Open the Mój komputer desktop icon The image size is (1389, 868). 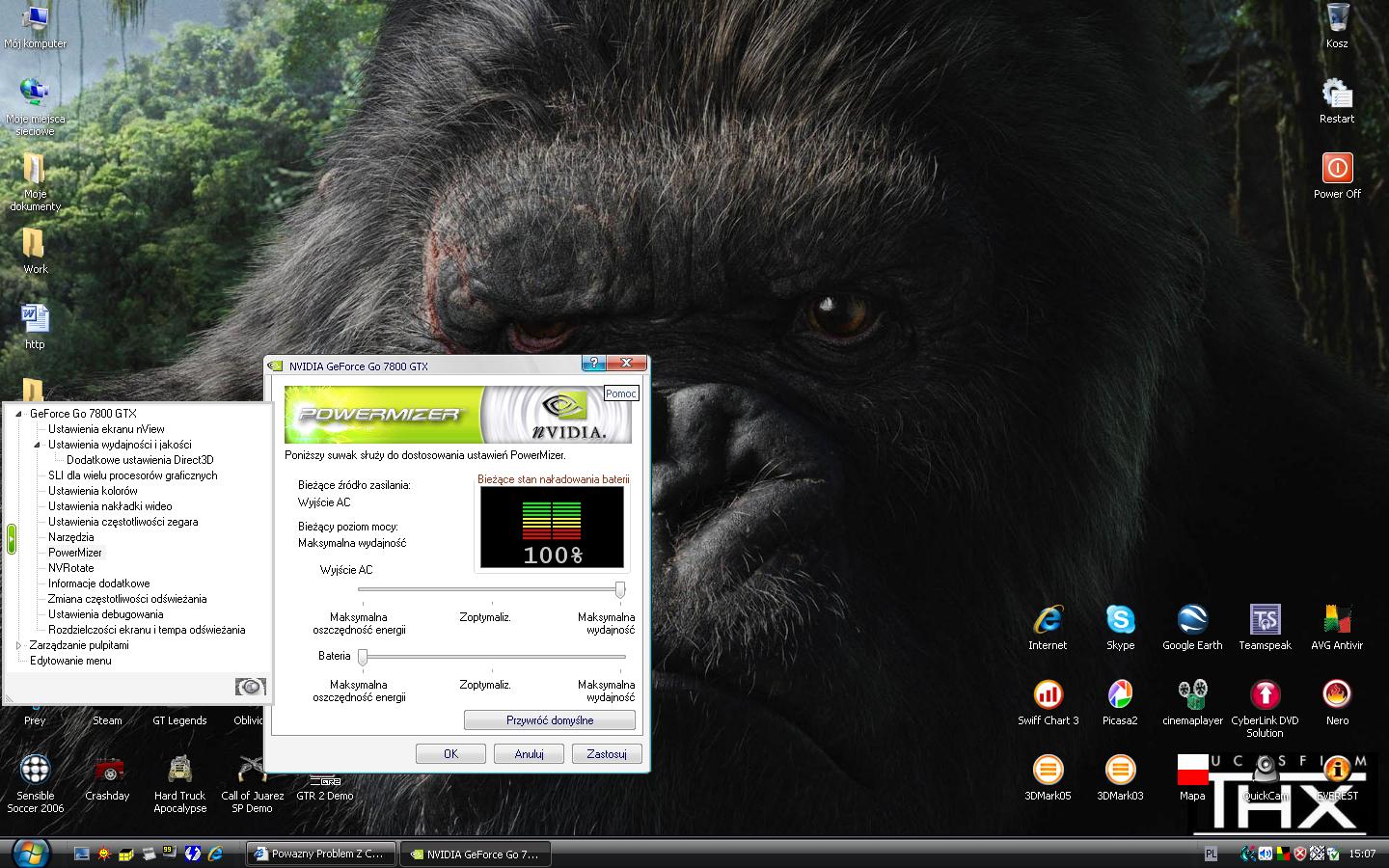point(36,26)
